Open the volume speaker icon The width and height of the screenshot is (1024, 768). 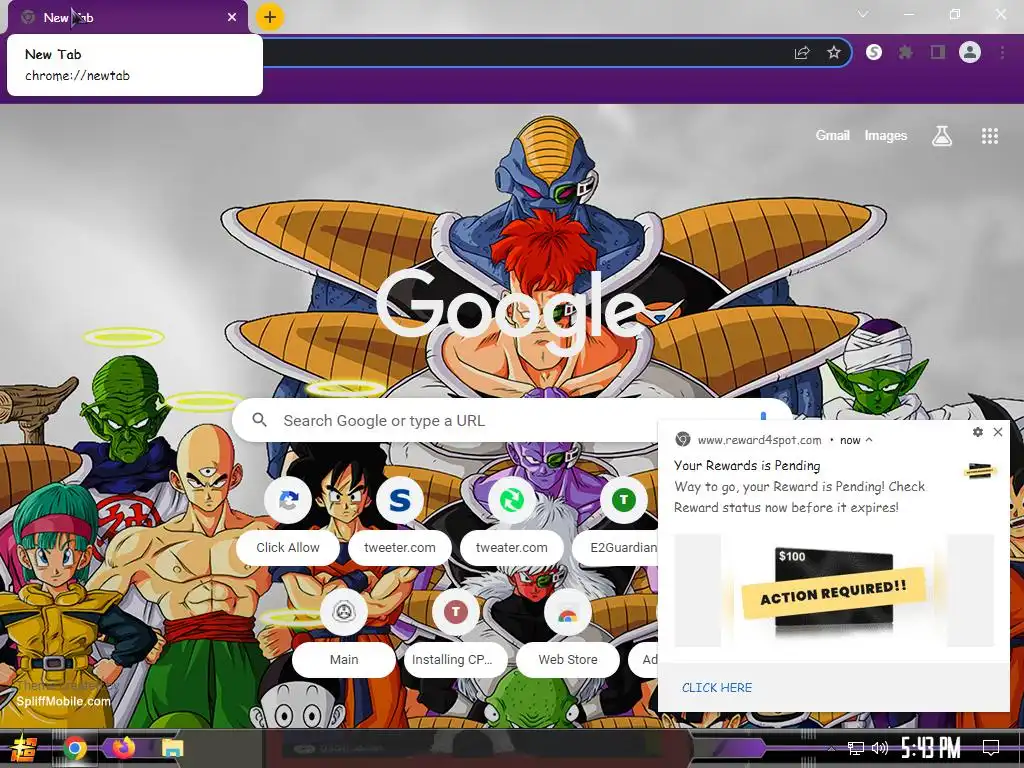coord(880,748)
